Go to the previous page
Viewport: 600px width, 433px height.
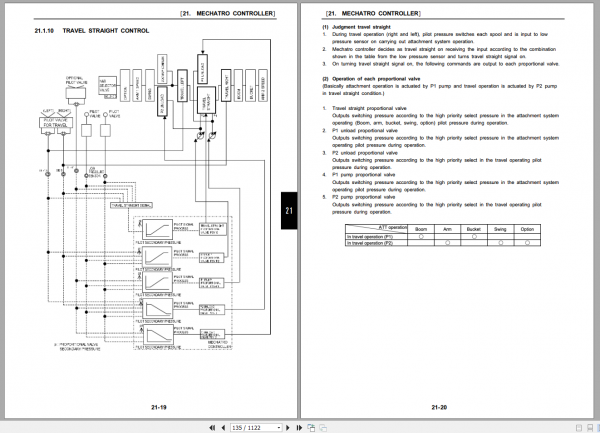(223, 428)
